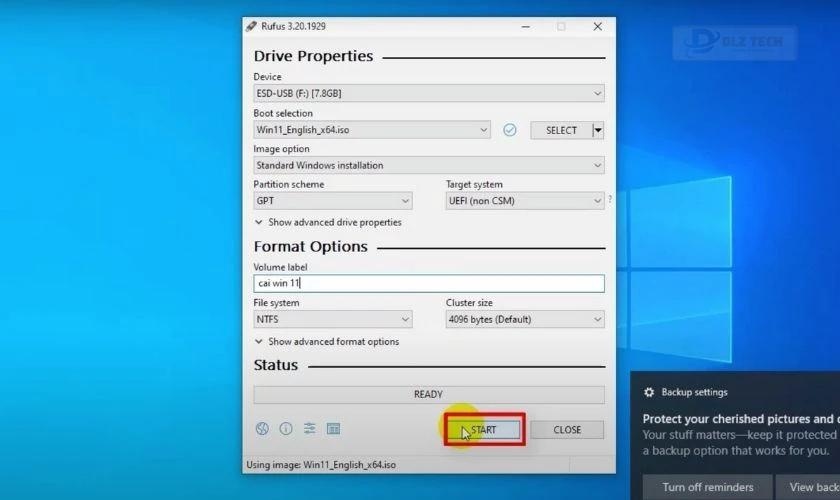Click the ISO checksum checkmark icon
Screen dimensions: 840x500
(x=509, y=130)
